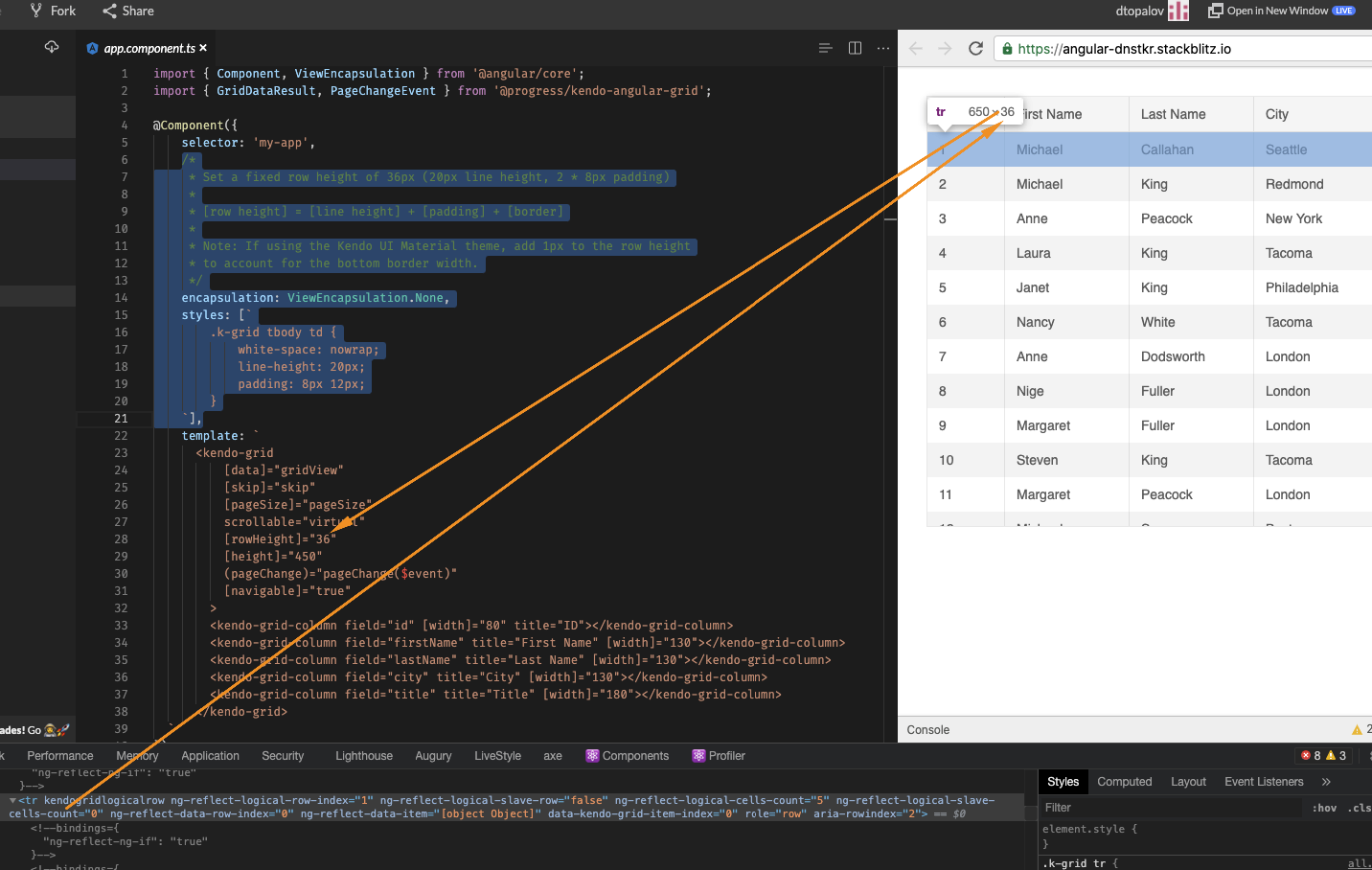The image size is (1372, 870).
Task: Click the all.css source link in Styles
Action: [x=1360, y=863]
